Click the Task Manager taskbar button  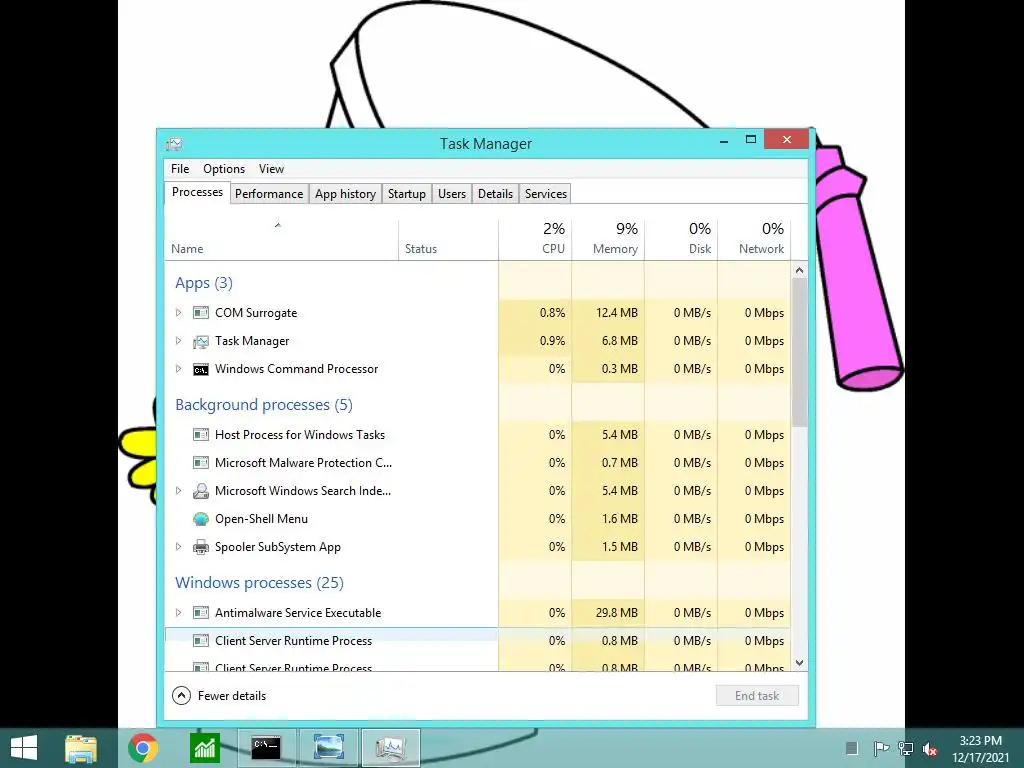391,748
